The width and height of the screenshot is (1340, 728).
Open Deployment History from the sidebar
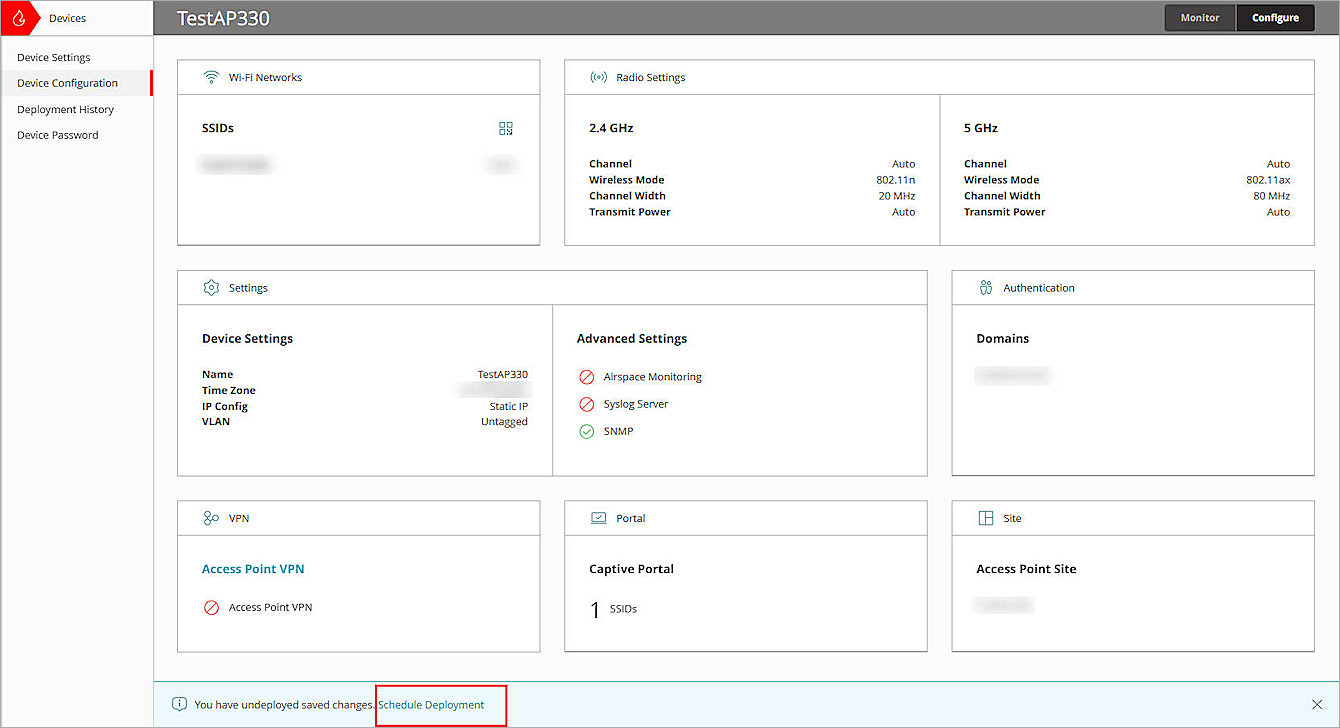[x=64, y=109]
